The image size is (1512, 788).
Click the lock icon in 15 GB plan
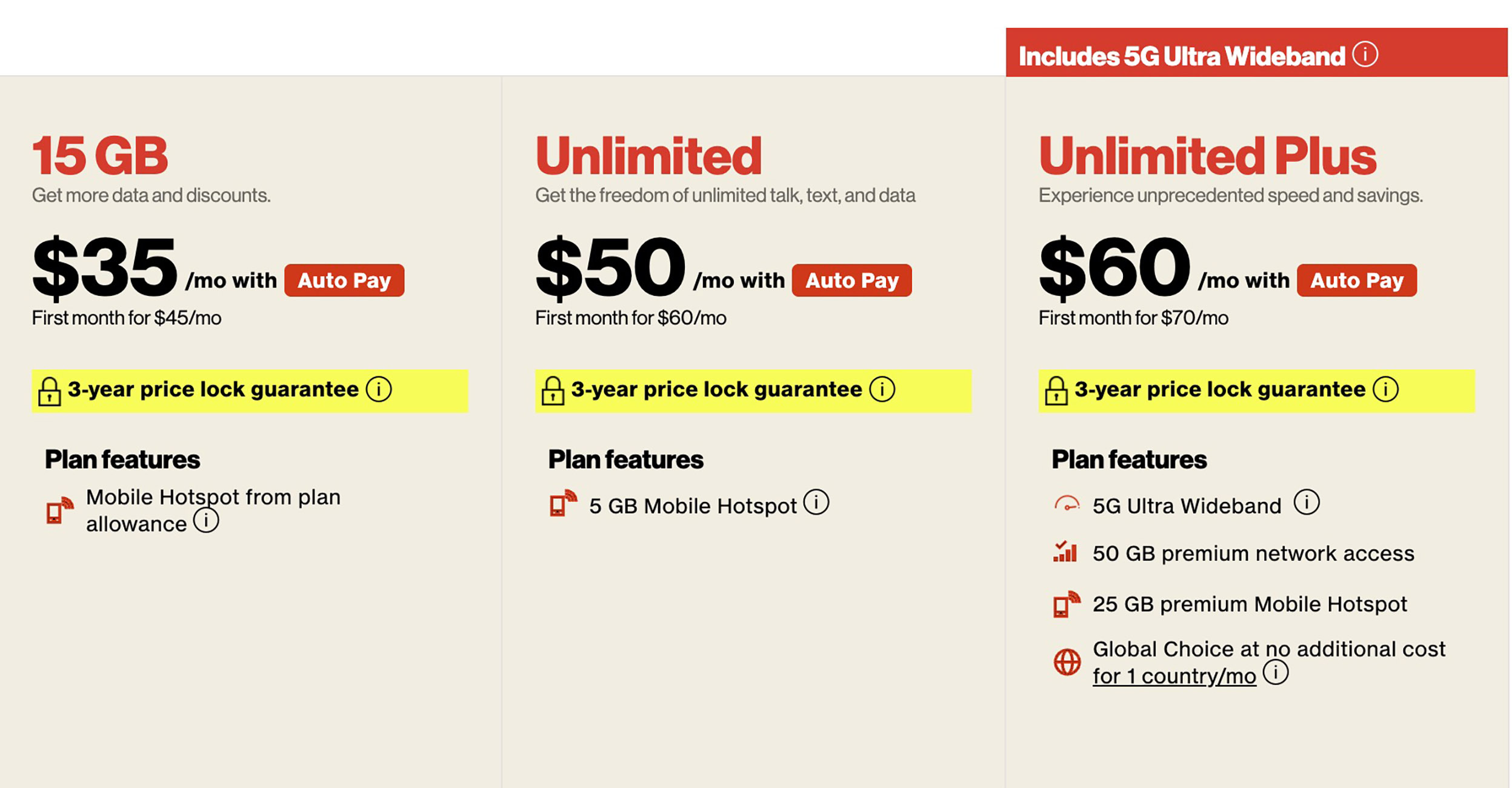(x=50, y=391)
